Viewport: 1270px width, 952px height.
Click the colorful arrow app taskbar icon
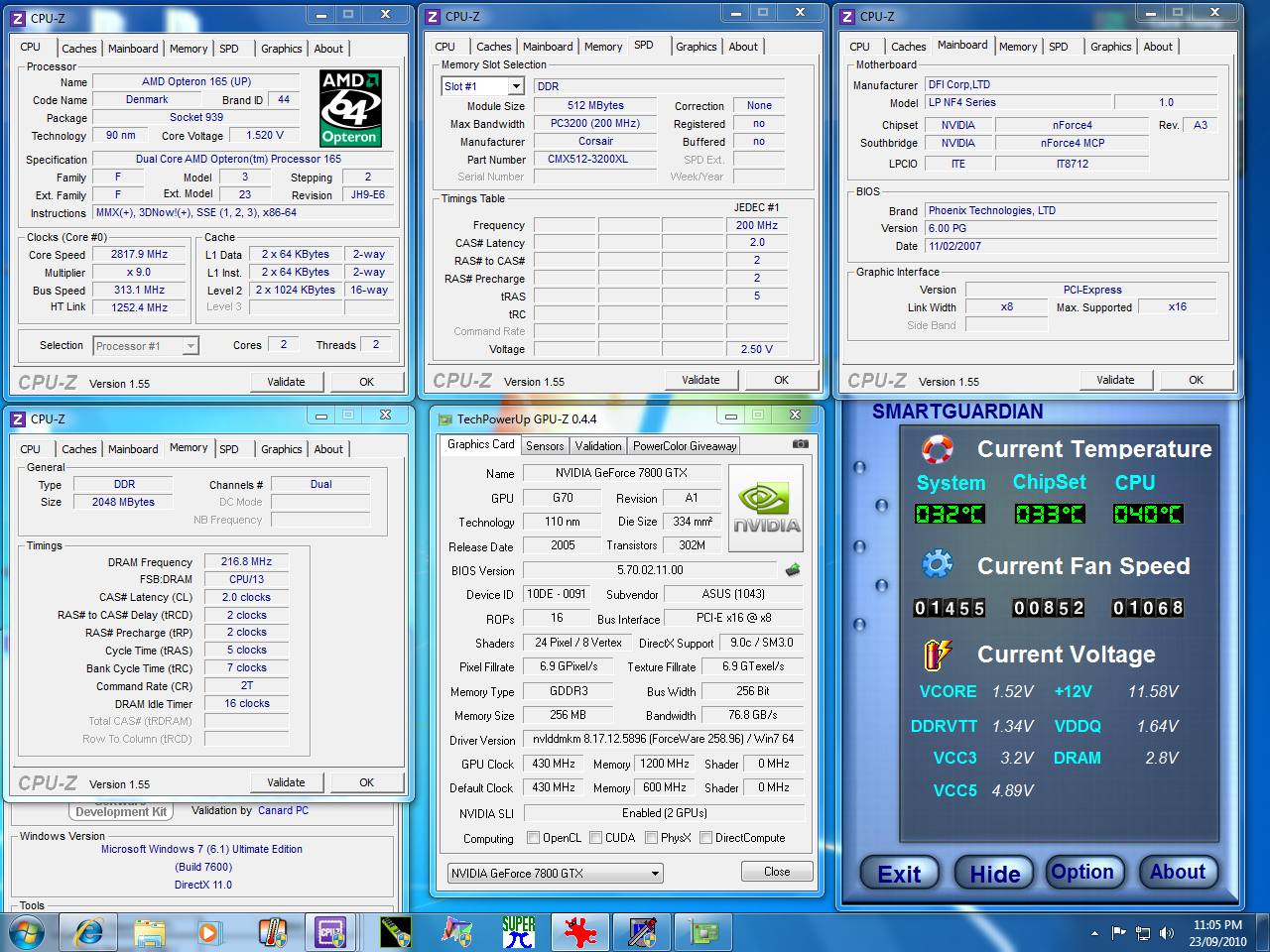tap(456, 933)
